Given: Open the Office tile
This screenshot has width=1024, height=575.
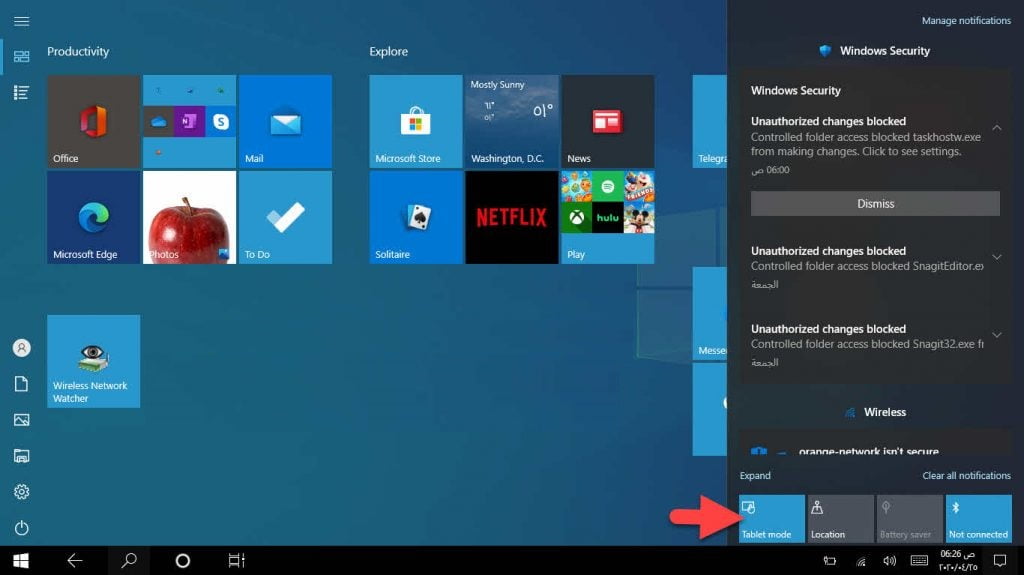Looking at the screenshot, I should (x=93, y=122).
